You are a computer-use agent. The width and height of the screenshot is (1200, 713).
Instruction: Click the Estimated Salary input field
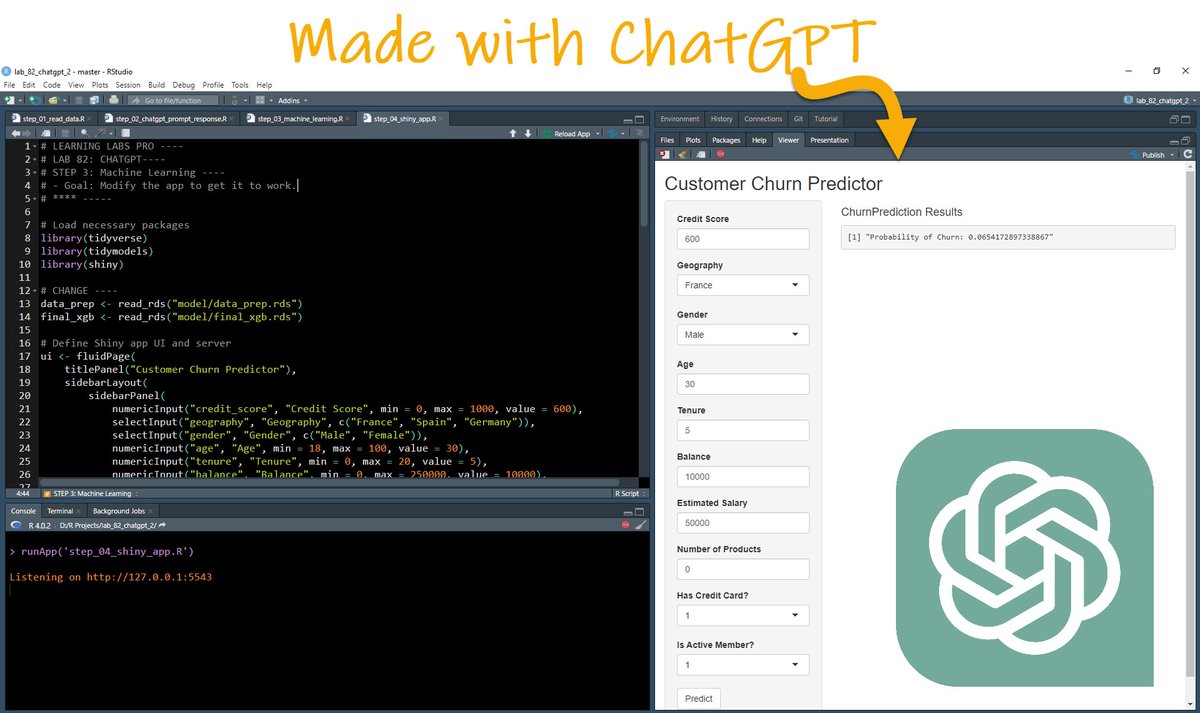pos(742,523)
